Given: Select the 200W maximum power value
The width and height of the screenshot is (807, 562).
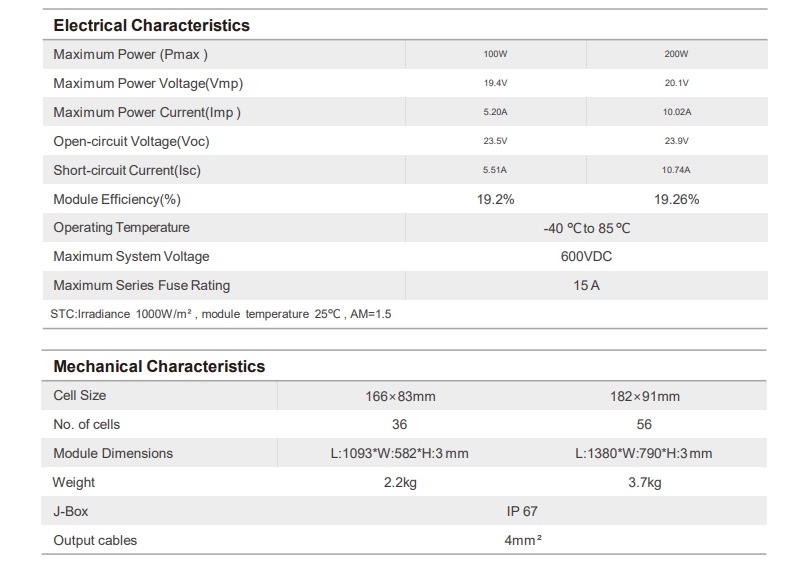Looking at the screenshot, I should click(676, 54).
